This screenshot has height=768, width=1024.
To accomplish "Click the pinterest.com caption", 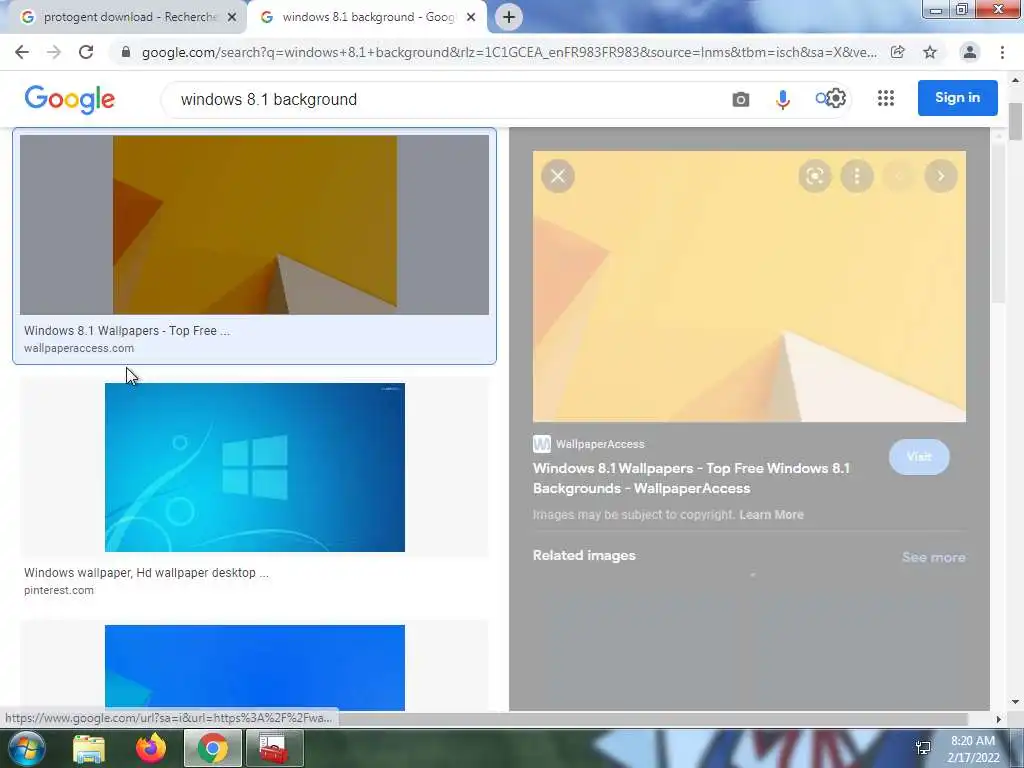I will tap(59, 590).
